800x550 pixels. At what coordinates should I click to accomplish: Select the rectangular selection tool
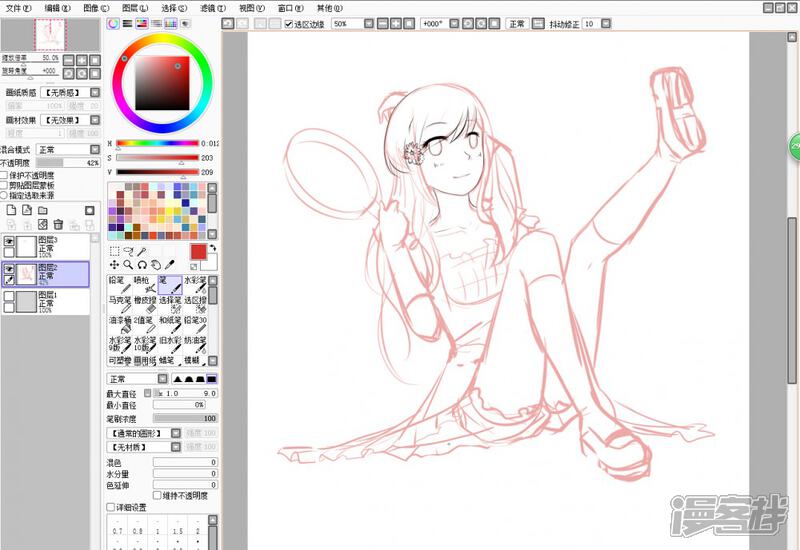coord(114,251)
